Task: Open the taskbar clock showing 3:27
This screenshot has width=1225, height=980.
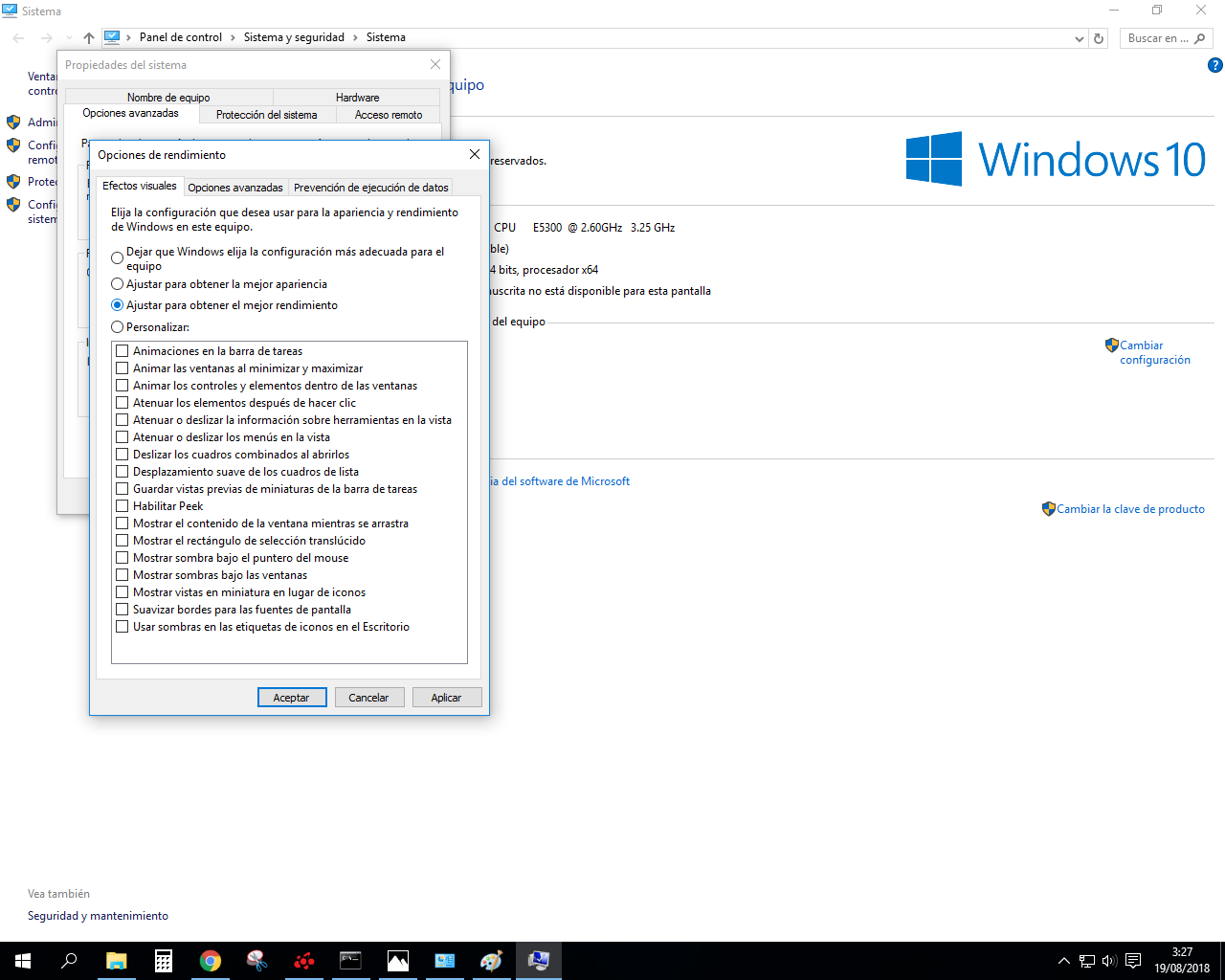Action: click(1182, 961)
